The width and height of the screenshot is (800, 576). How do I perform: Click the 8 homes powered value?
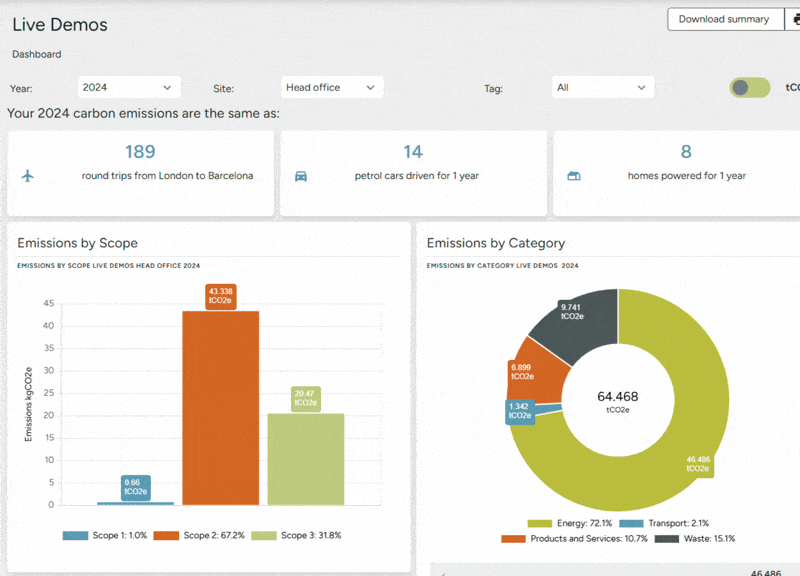point(686,152)
